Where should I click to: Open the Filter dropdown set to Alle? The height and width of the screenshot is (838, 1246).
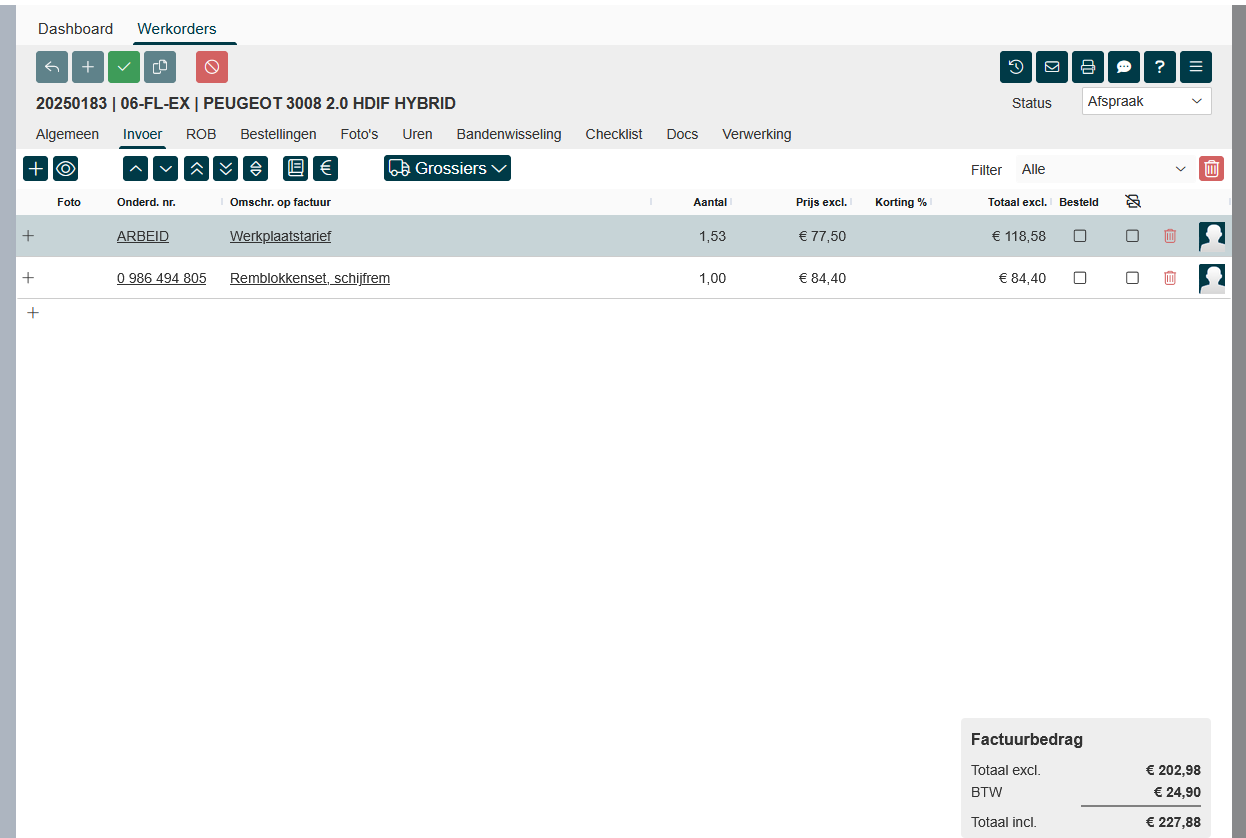(x=1103, y=169)
